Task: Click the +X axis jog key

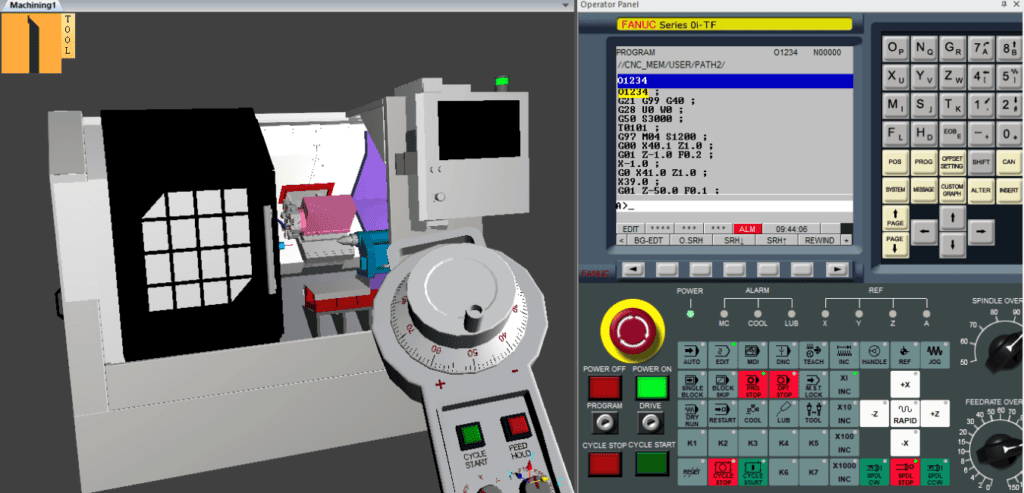Action: [x=904, y=385]
